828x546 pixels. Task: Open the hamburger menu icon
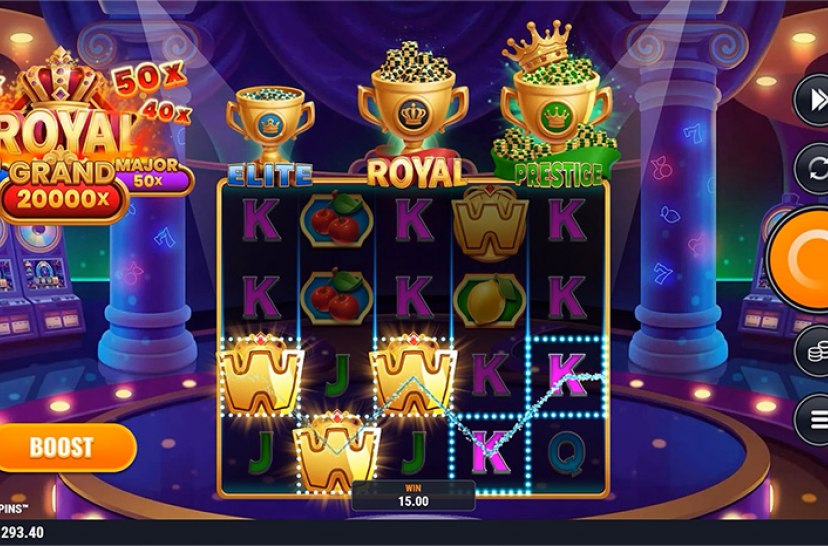coord(814,420)
